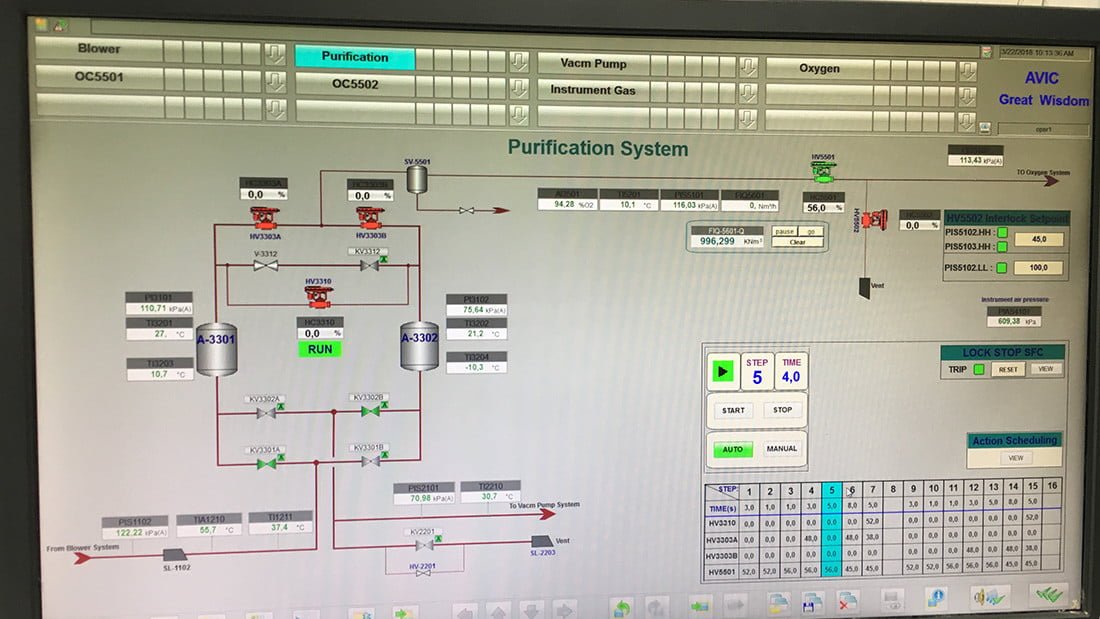Click the HV3303A red control valve icon
Viewport: 1100px width, 619px height.
[267, 217]
